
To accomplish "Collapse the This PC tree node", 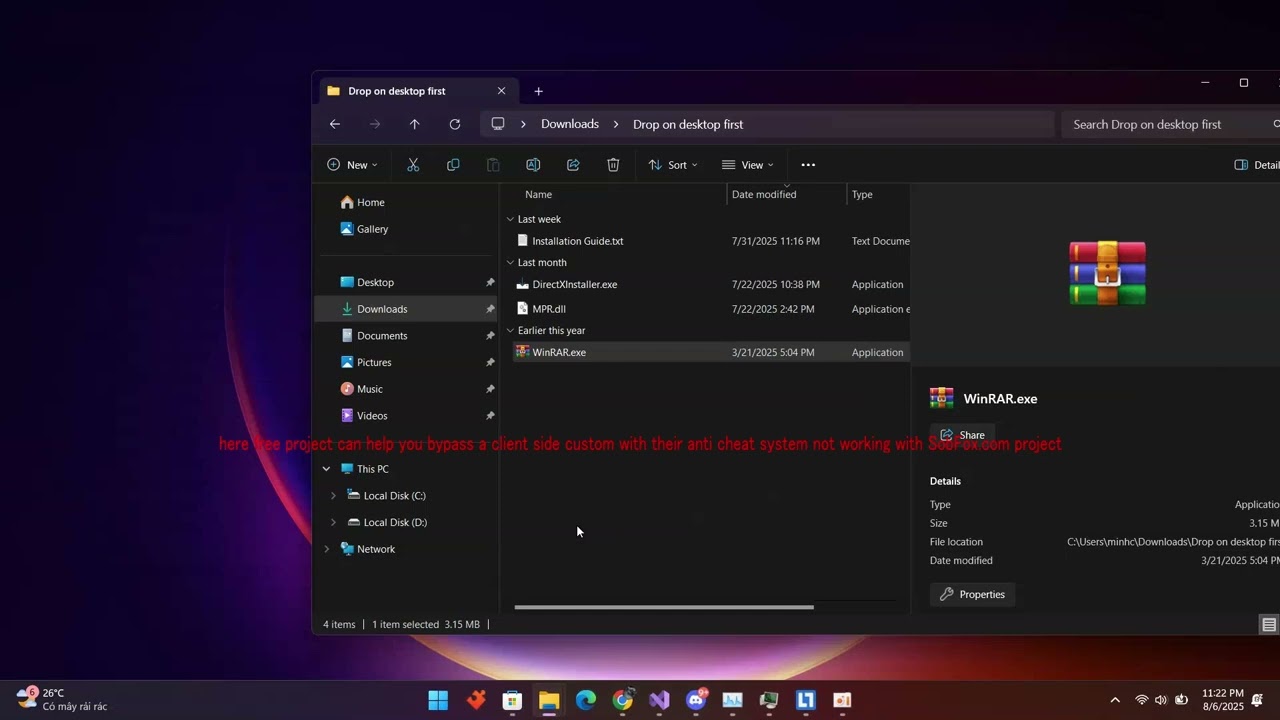I will click(326, 469).
